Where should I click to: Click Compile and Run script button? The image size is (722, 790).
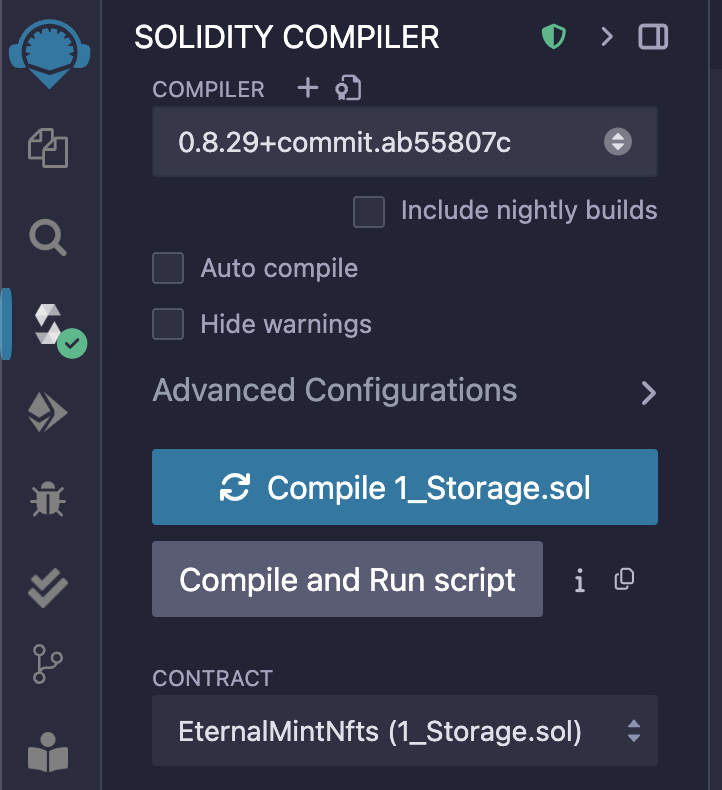tap(347, 579)
